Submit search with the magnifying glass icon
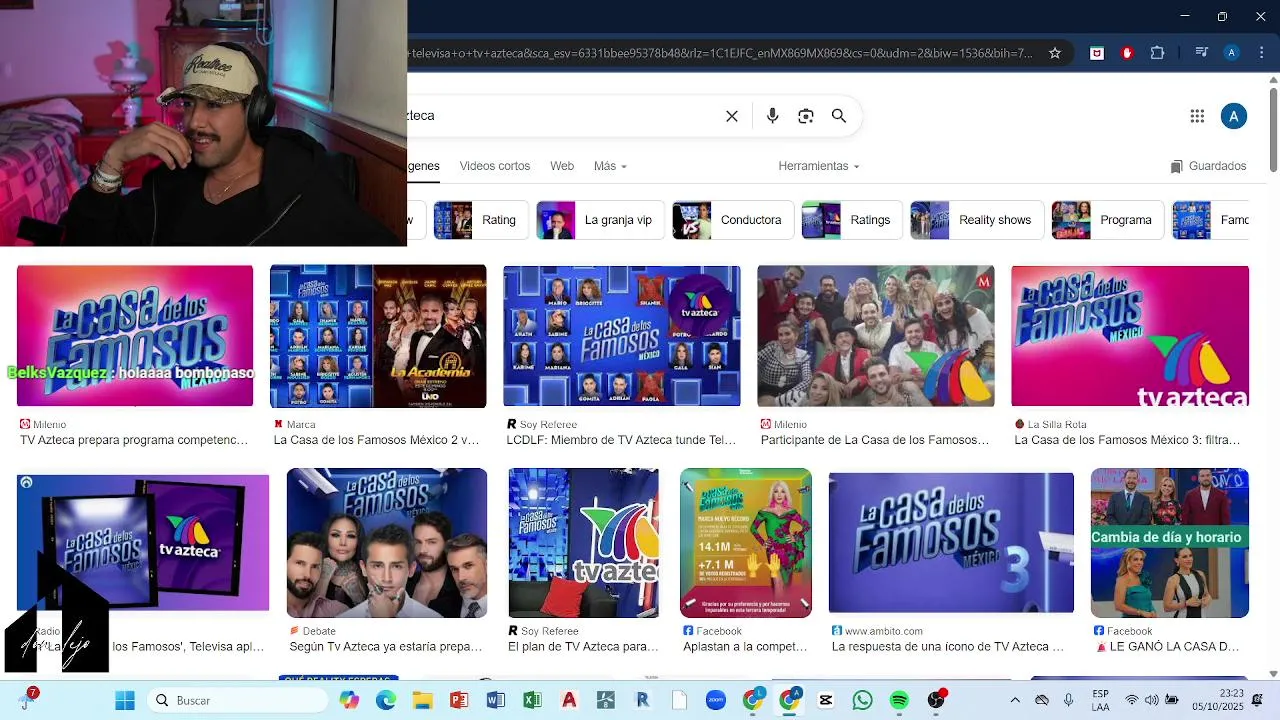Image resolution: width=1280 pixels, height=720 pixels. coord(839,116)
